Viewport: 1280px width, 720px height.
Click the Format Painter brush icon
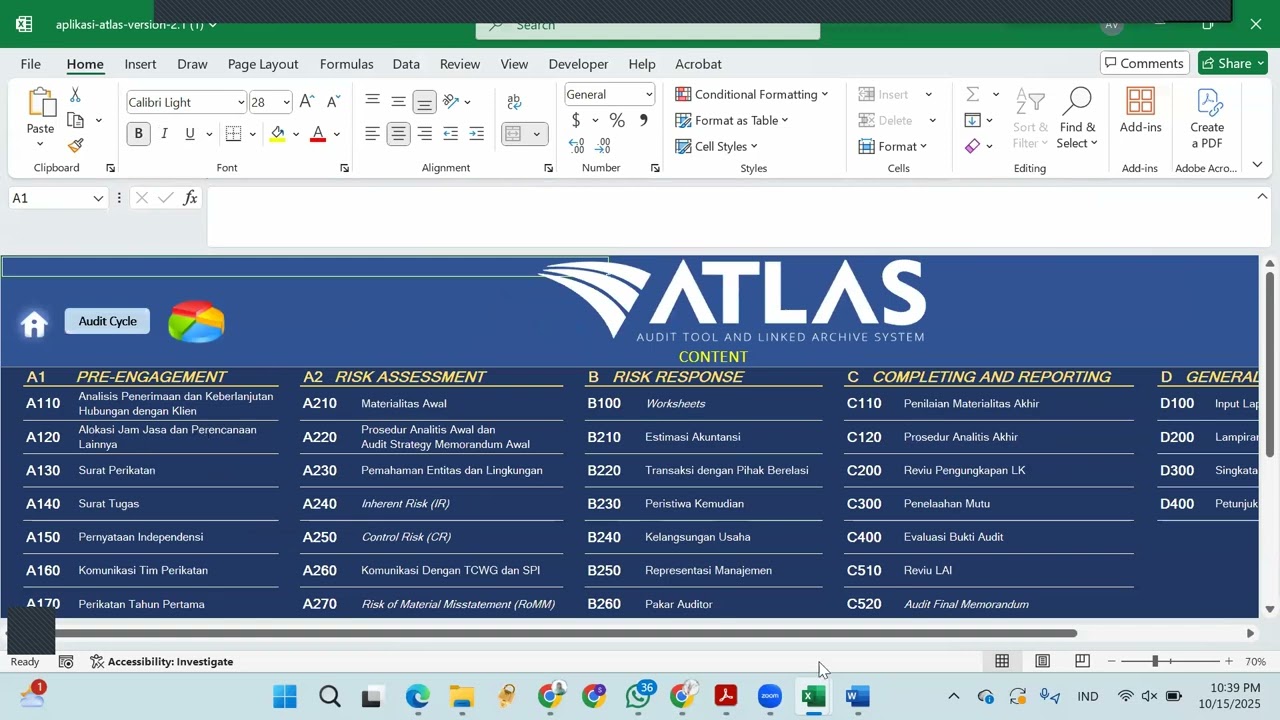(x=75, y=145)
